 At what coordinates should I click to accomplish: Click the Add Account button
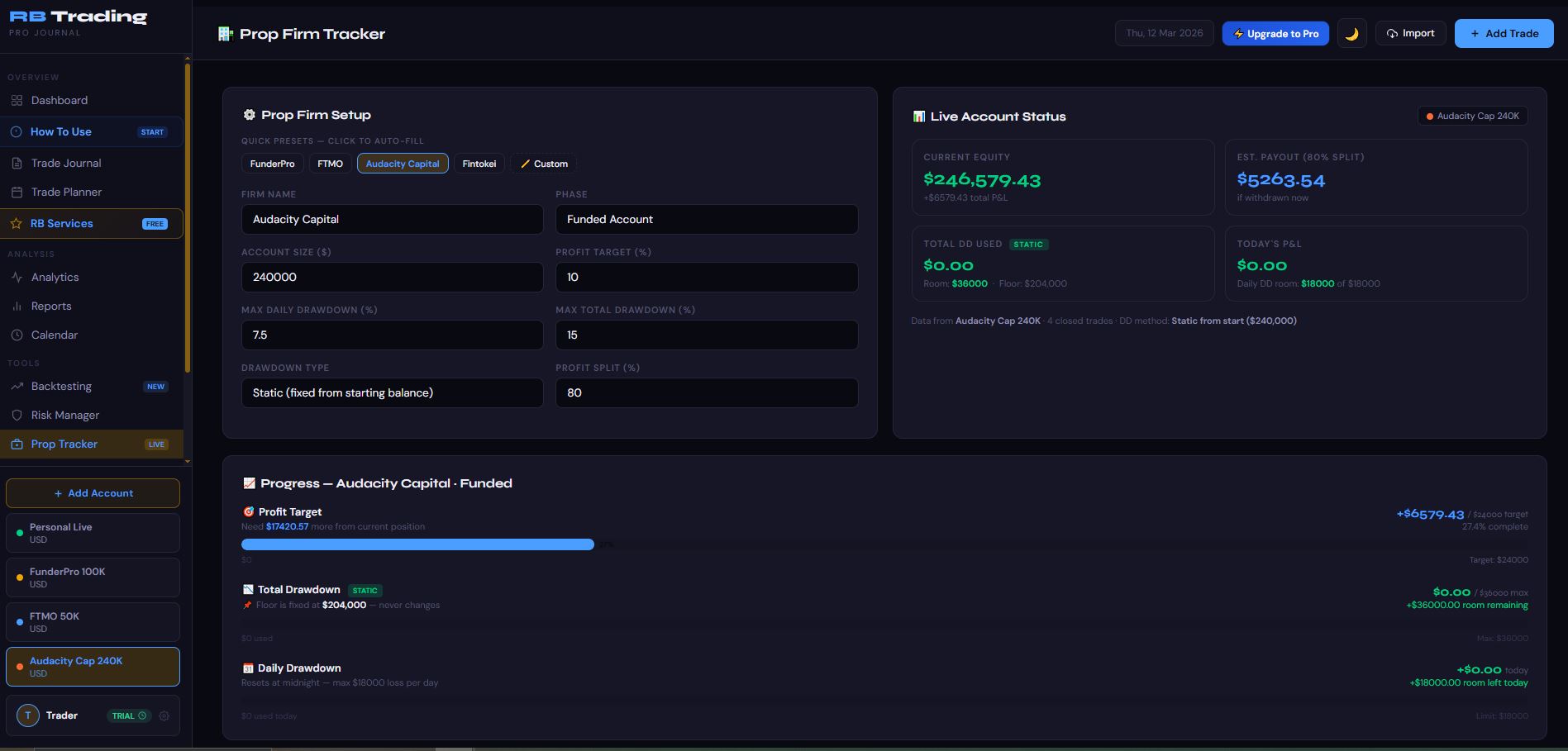93,492
